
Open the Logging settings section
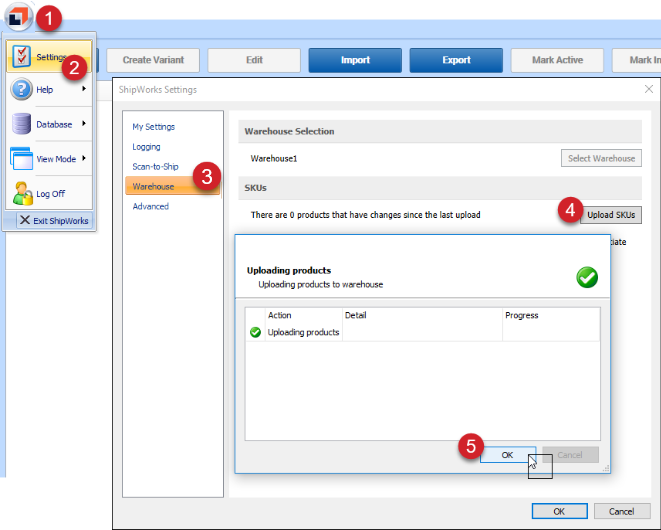146,147
